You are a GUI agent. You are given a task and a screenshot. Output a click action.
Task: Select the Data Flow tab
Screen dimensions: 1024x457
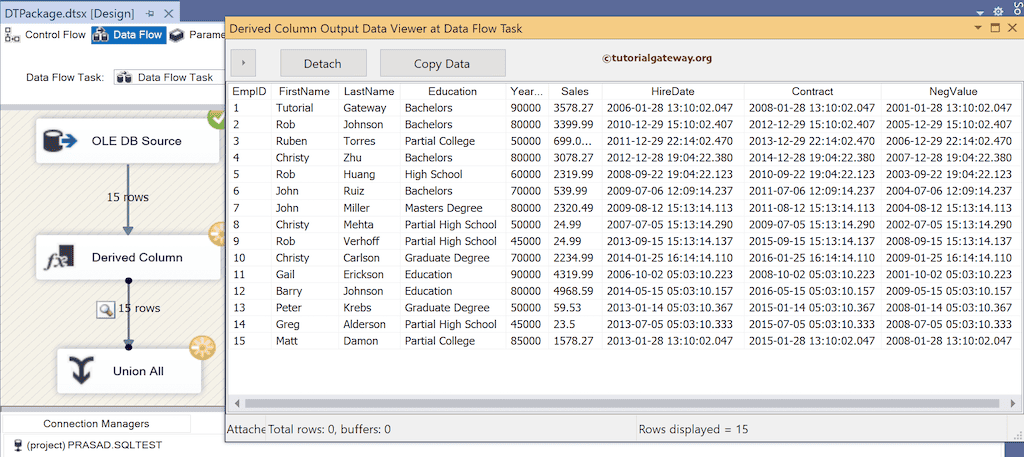(x=128, y=35)
